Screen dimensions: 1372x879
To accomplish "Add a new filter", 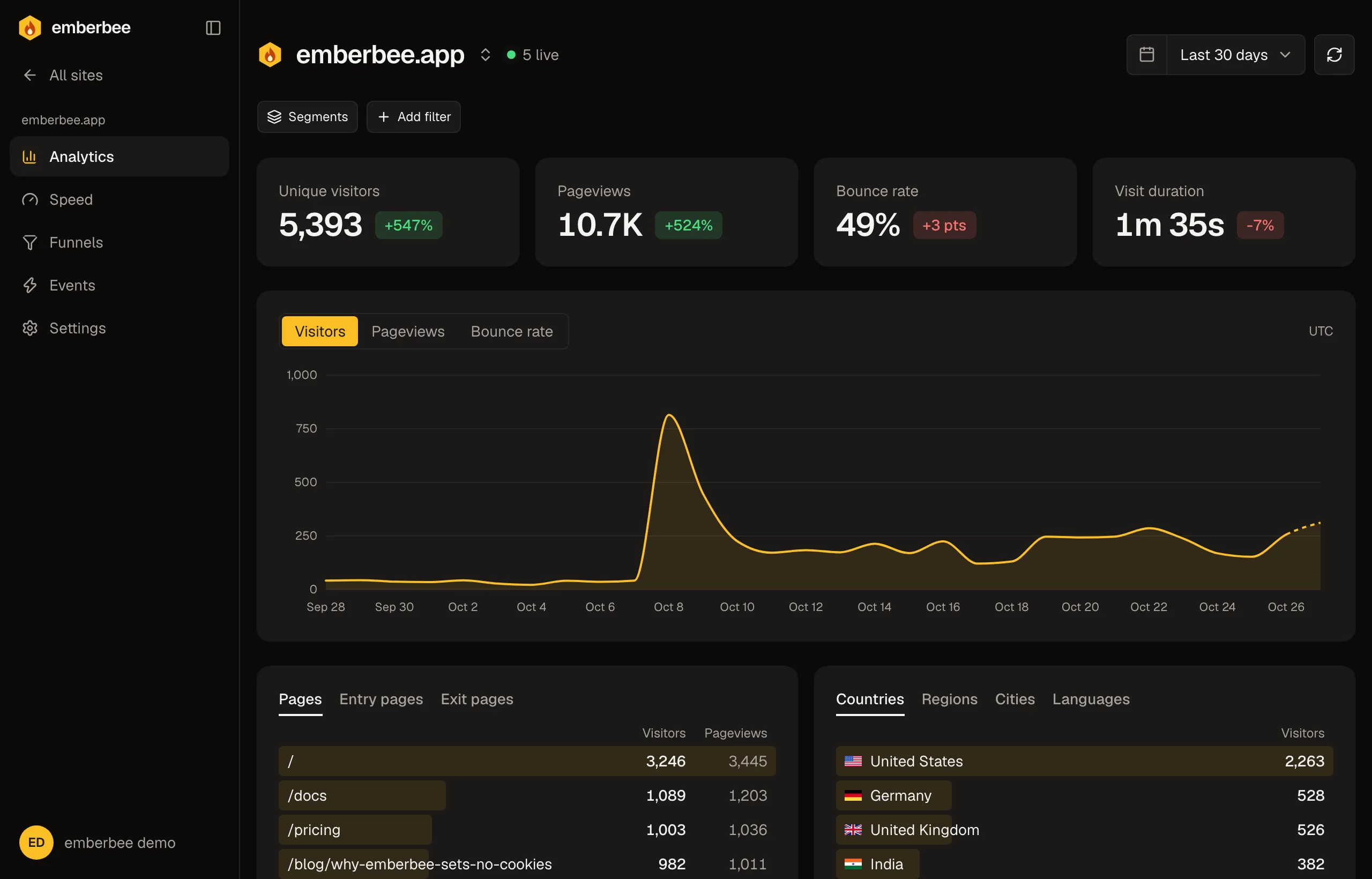I will click(413, 117).
